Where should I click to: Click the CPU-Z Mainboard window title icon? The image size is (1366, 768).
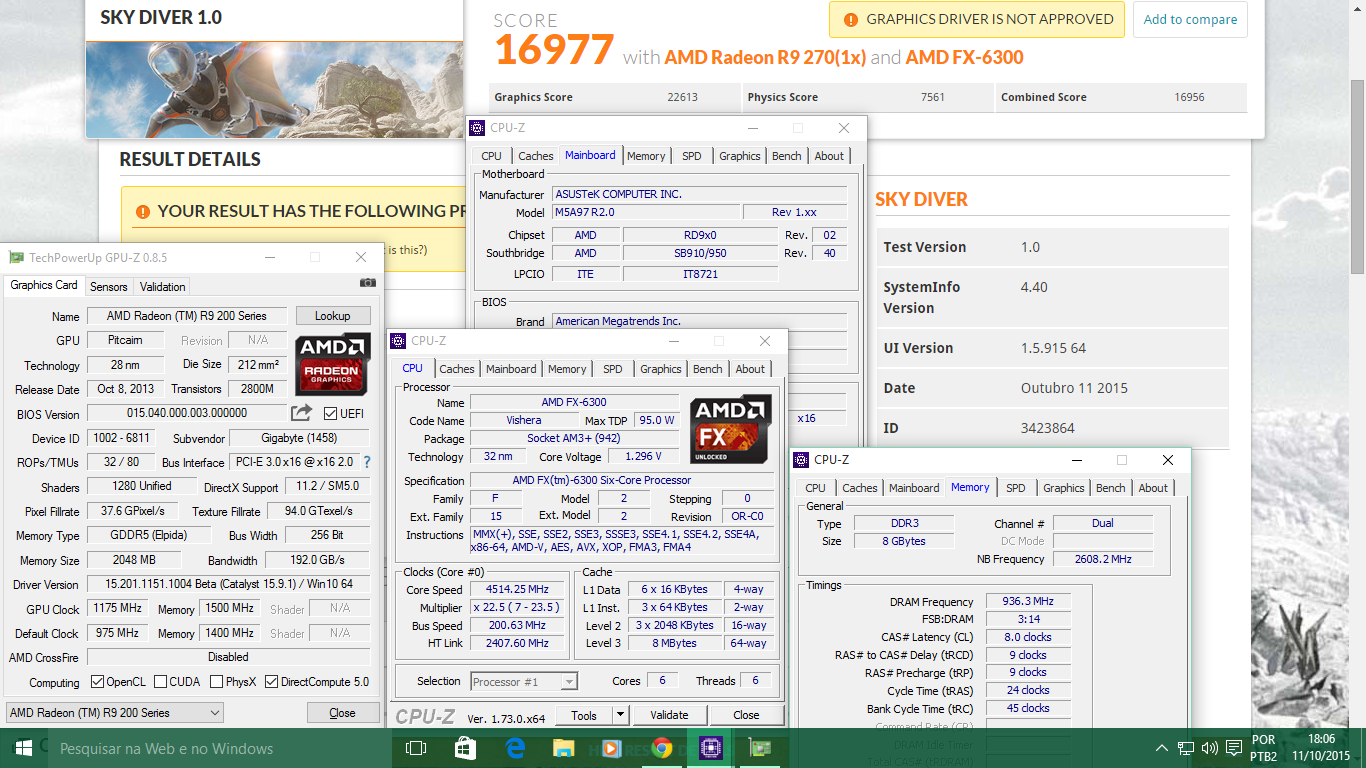tap(478, 128)
